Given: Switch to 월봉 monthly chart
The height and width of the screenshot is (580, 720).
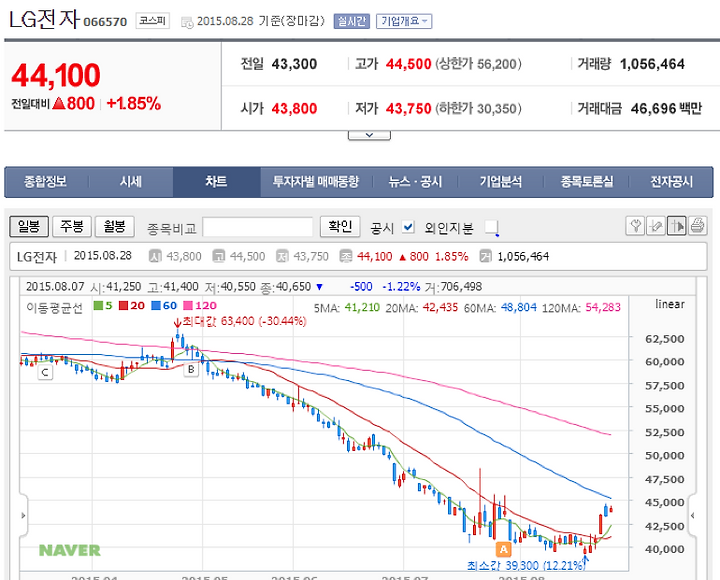Looking at the screenshot, I should click(114, 226).
